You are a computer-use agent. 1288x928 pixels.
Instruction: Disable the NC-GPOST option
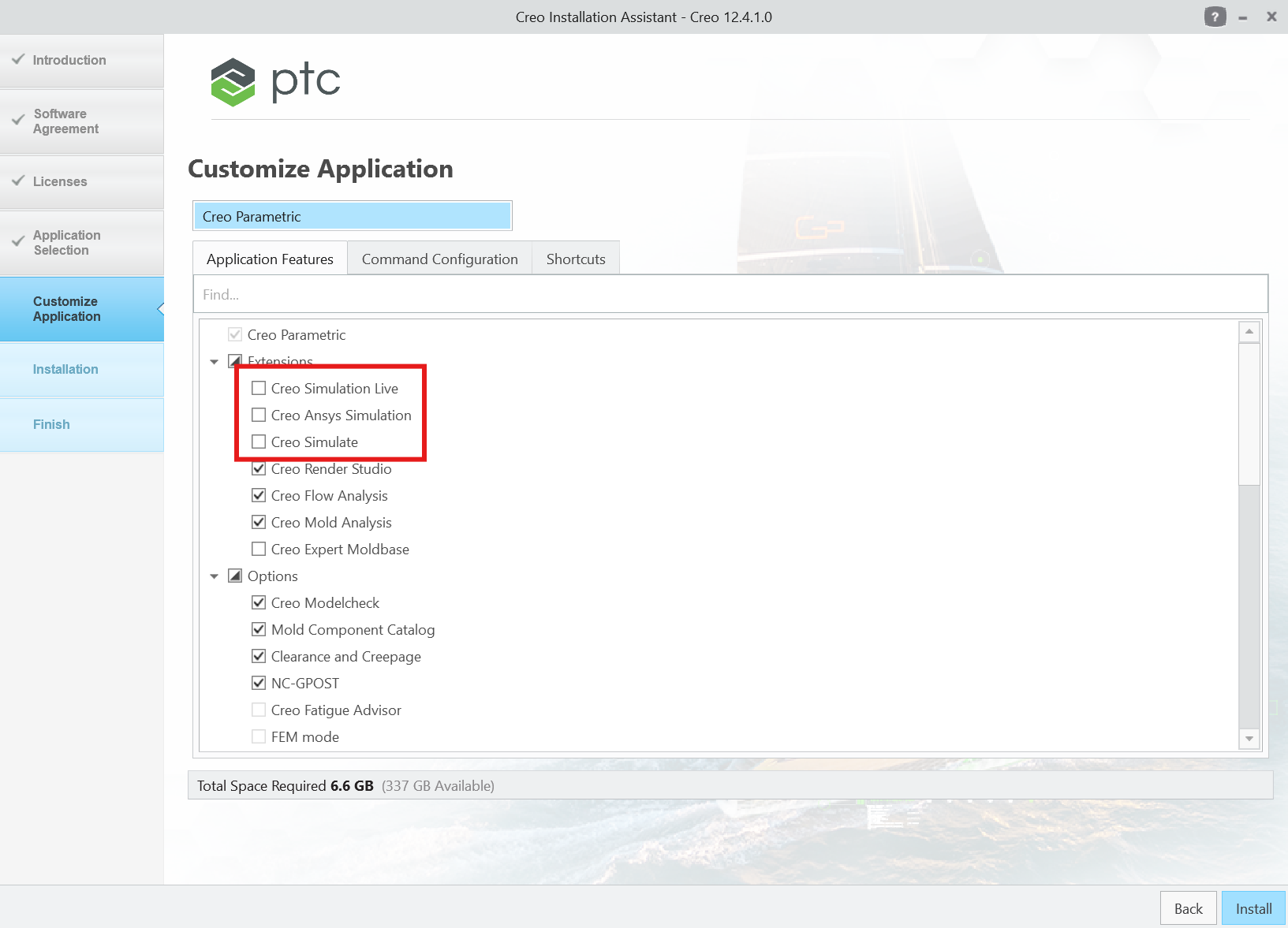259,683
